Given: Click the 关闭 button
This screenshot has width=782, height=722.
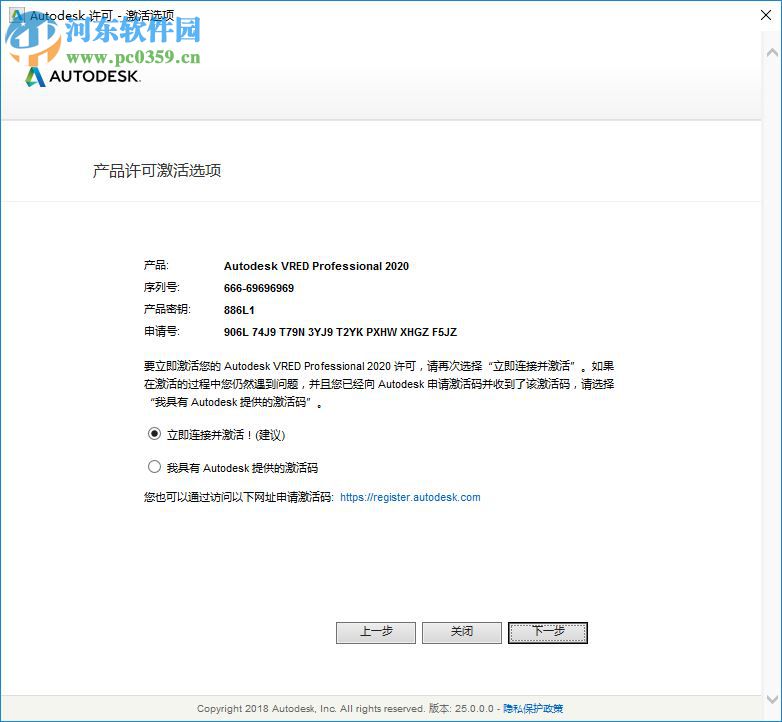Looking at the screenshot, I should click(x=461, y=632).
